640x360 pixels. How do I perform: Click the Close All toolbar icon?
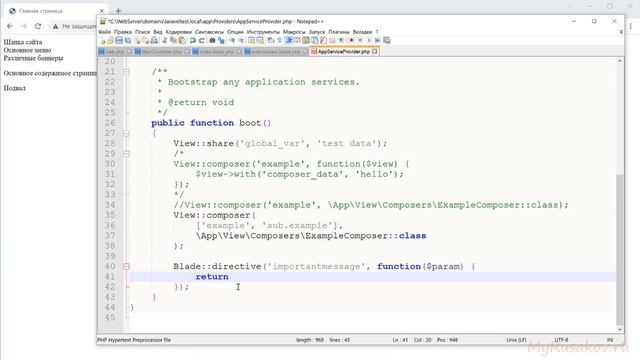click(x=146, y=40)
